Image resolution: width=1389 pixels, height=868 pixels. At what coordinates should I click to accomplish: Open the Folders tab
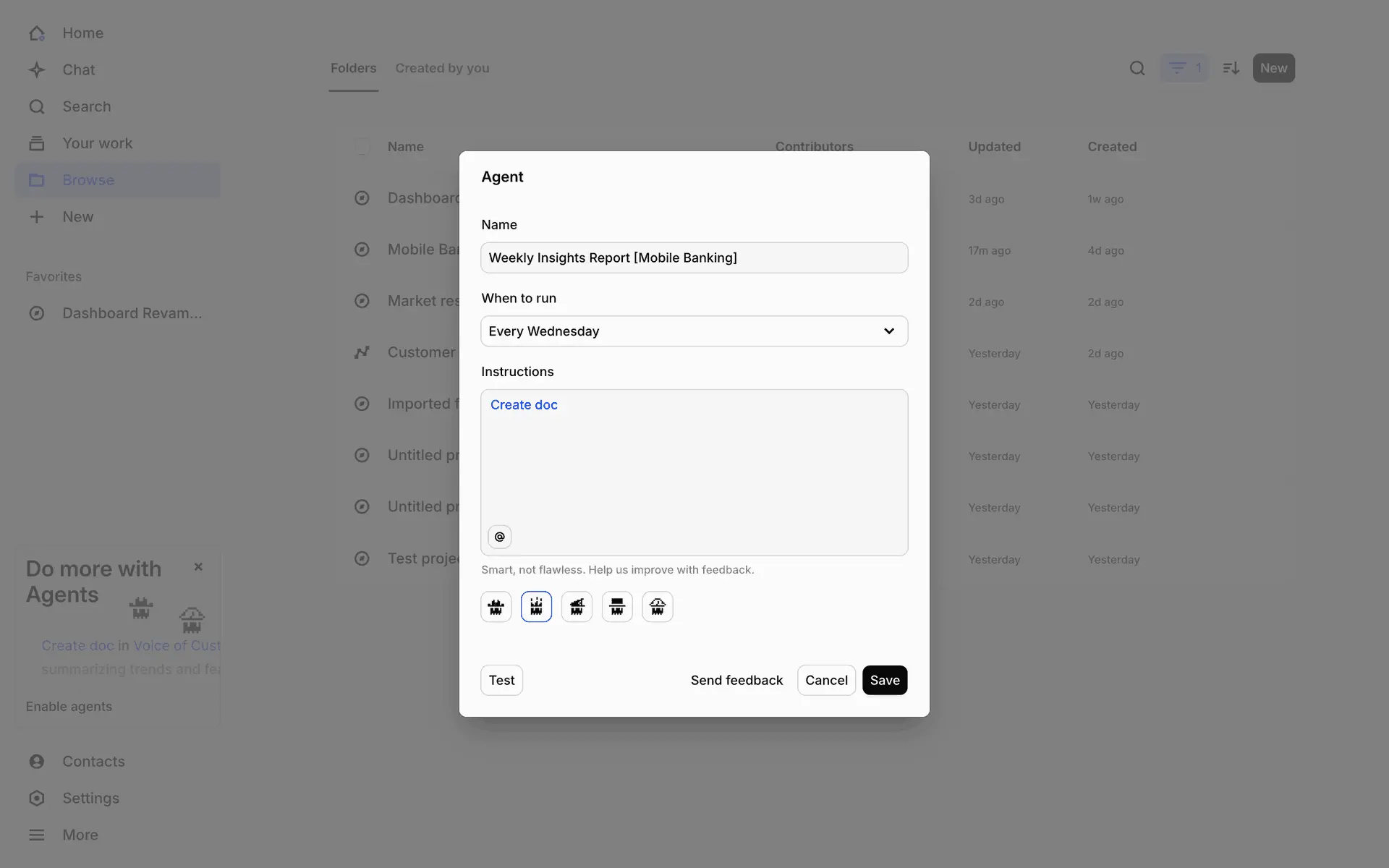(x=353, y=68)
